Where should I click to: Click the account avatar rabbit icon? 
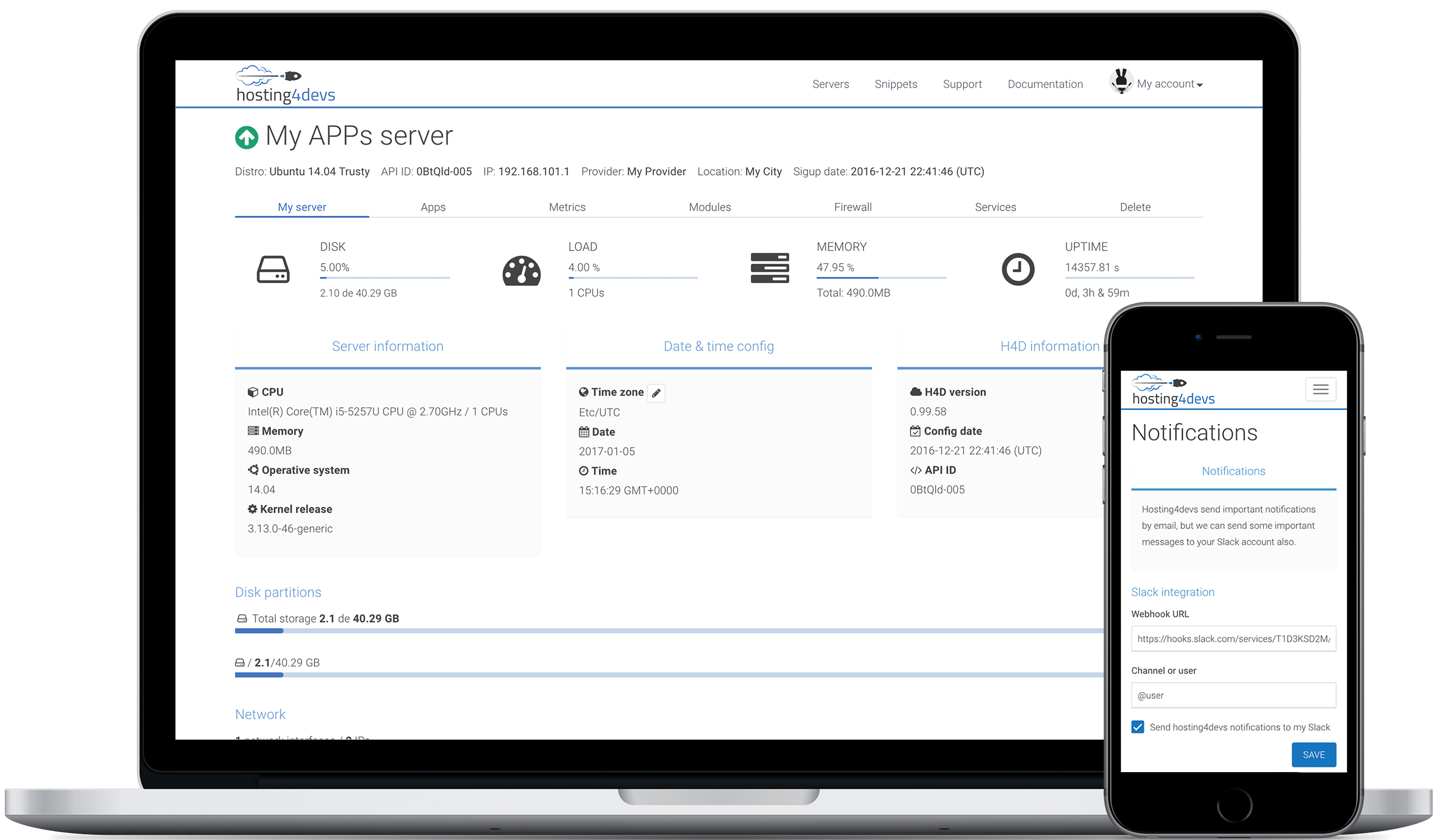point(1121,82)
